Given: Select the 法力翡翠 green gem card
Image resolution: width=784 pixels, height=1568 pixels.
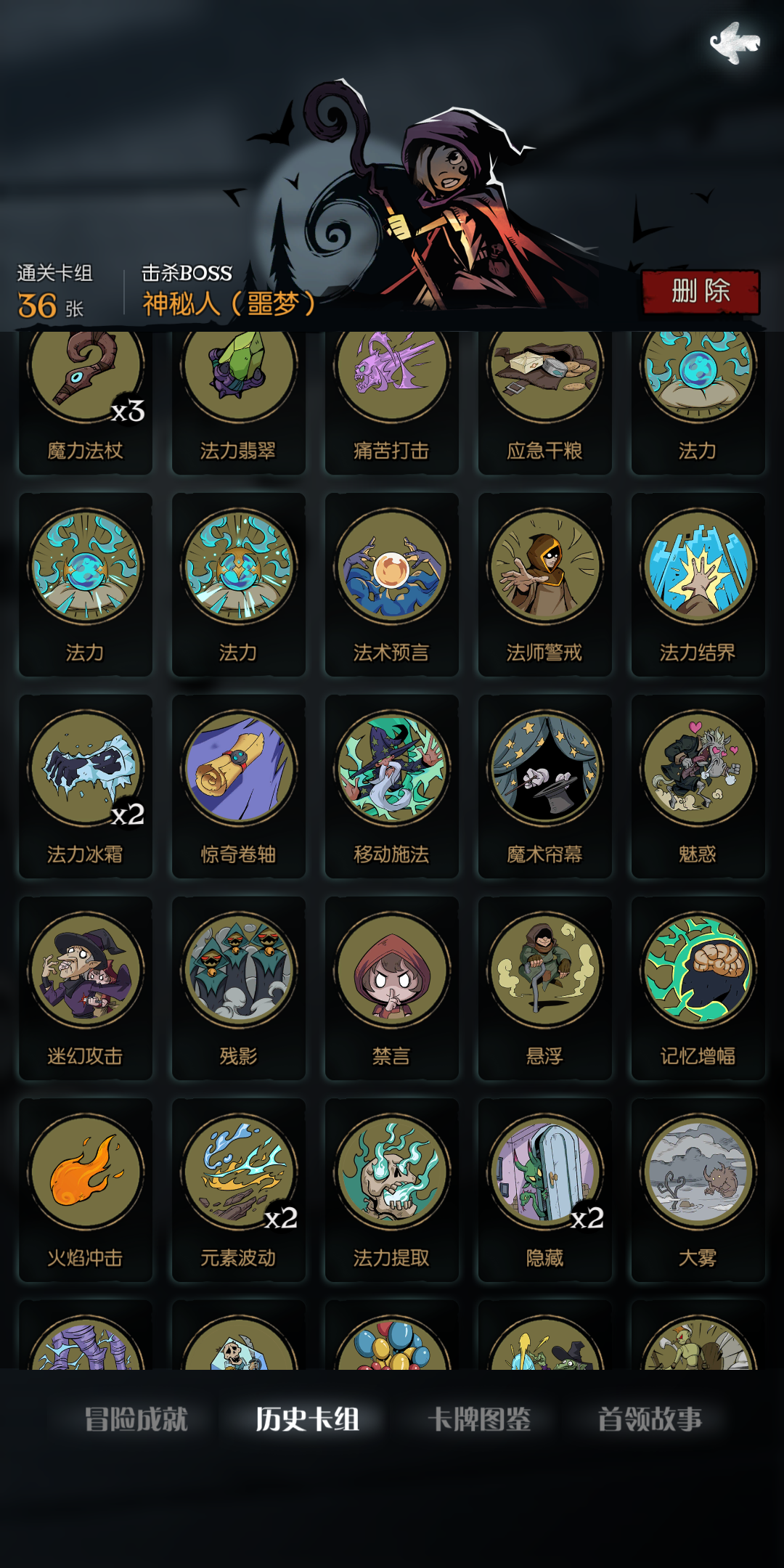Looking at the screenshot, I should tap(239, 403).
